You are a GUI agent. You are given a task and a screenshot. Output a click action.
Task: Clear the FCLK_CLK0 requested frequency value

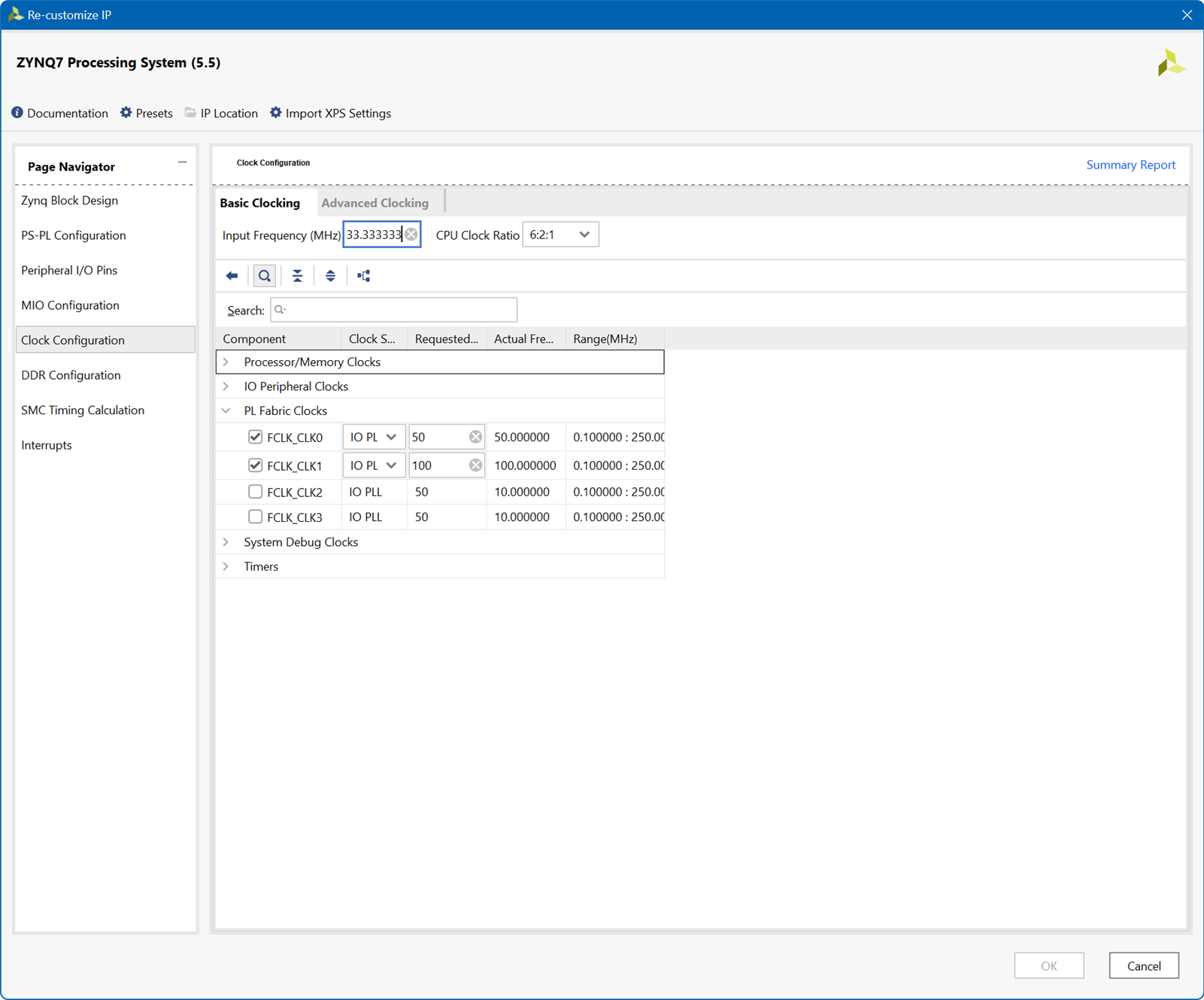pyautogui.click(x=475, y=437)
